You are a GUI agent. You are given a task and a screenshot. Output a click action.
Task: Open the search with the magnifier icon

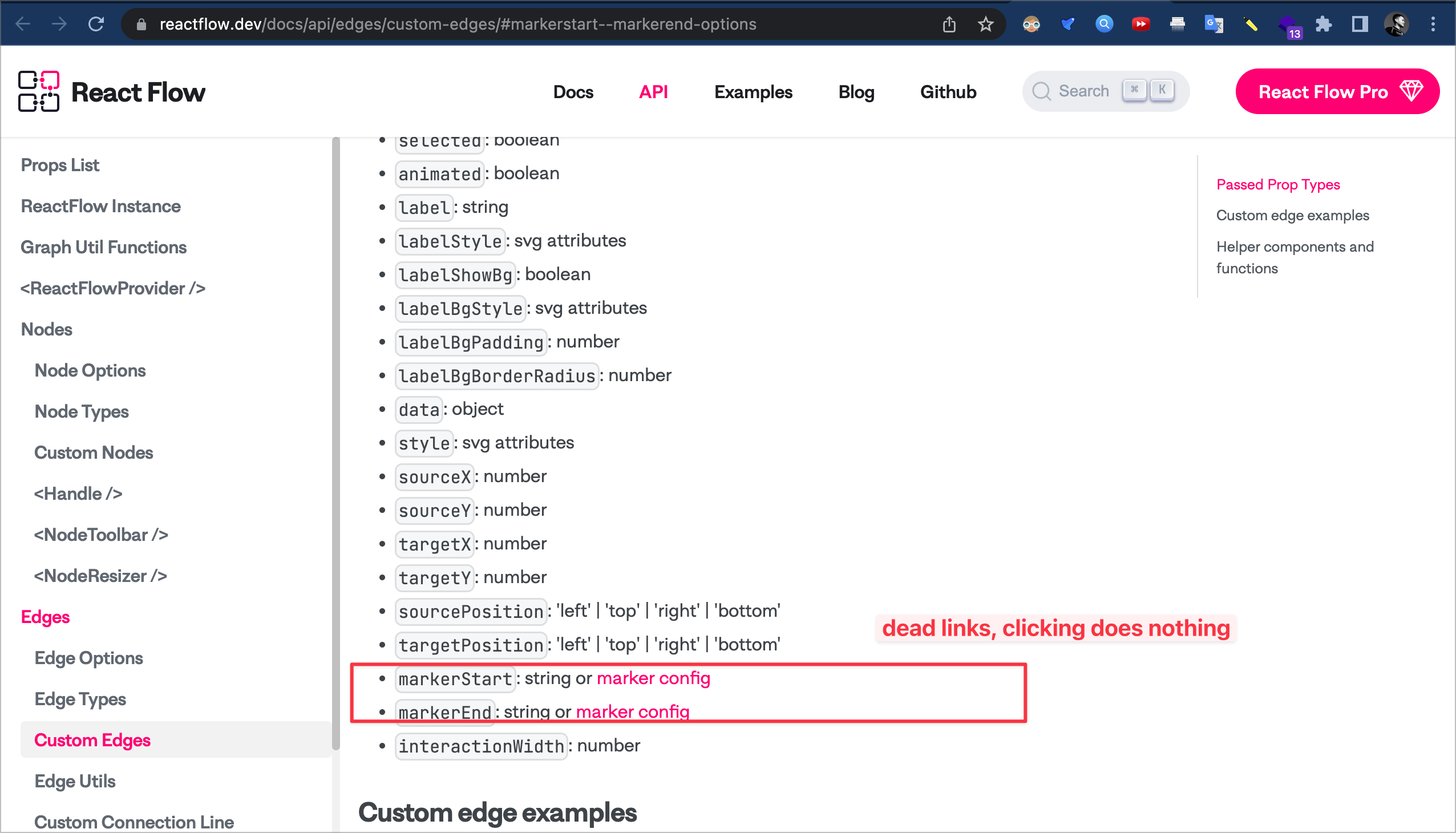coord(1042,91)
